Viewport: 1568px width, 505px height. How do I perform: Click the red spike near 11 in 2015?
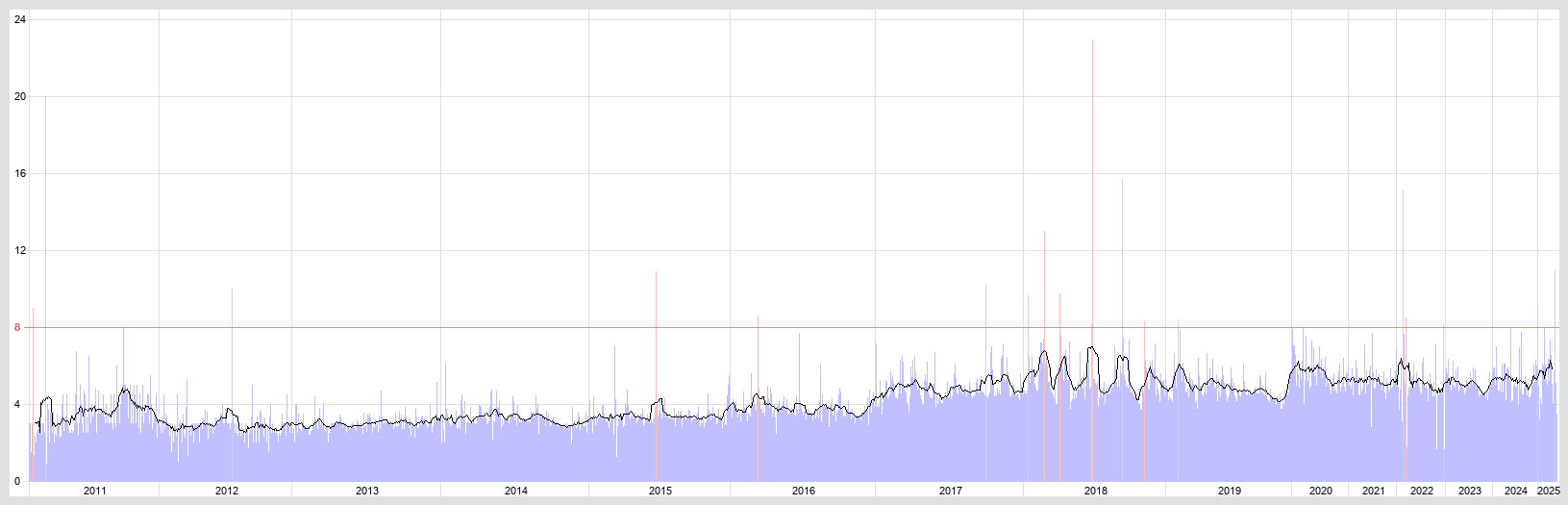pyautogui.click(x=656, y=376)
